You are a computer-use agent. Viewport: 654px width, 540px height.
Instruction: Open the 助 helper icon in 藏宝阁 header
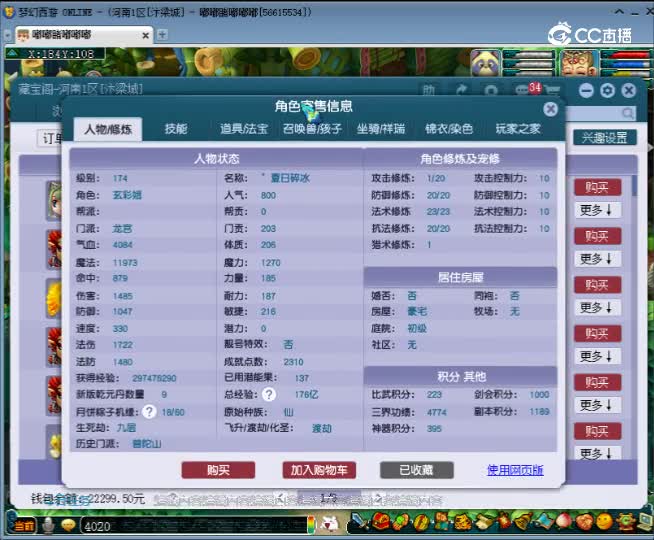pos(429,90)
